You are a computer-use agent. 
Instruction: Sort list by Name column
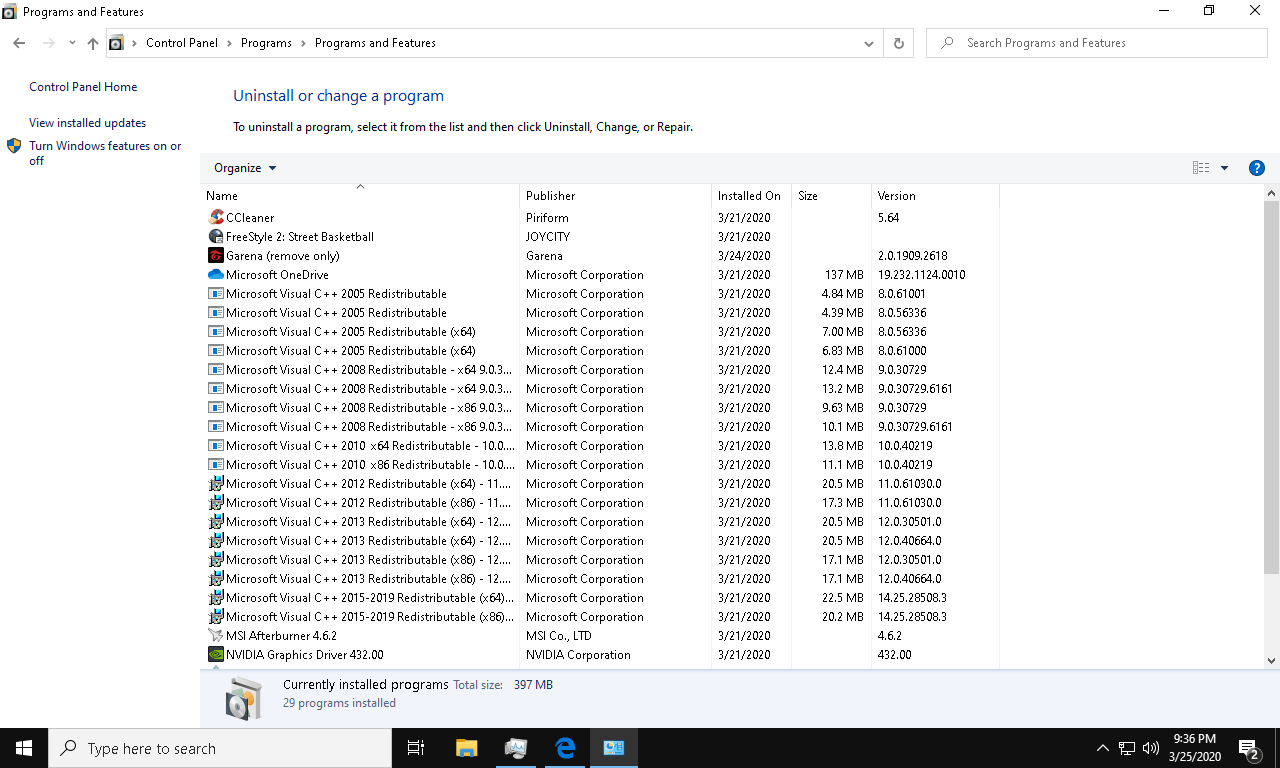click(360, 196)
